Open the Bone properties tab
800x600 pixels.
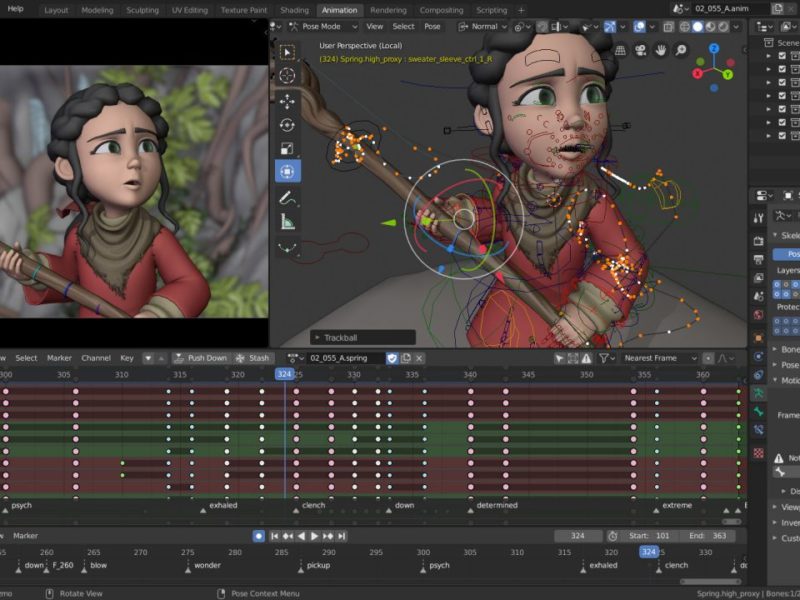coord(759,411)
